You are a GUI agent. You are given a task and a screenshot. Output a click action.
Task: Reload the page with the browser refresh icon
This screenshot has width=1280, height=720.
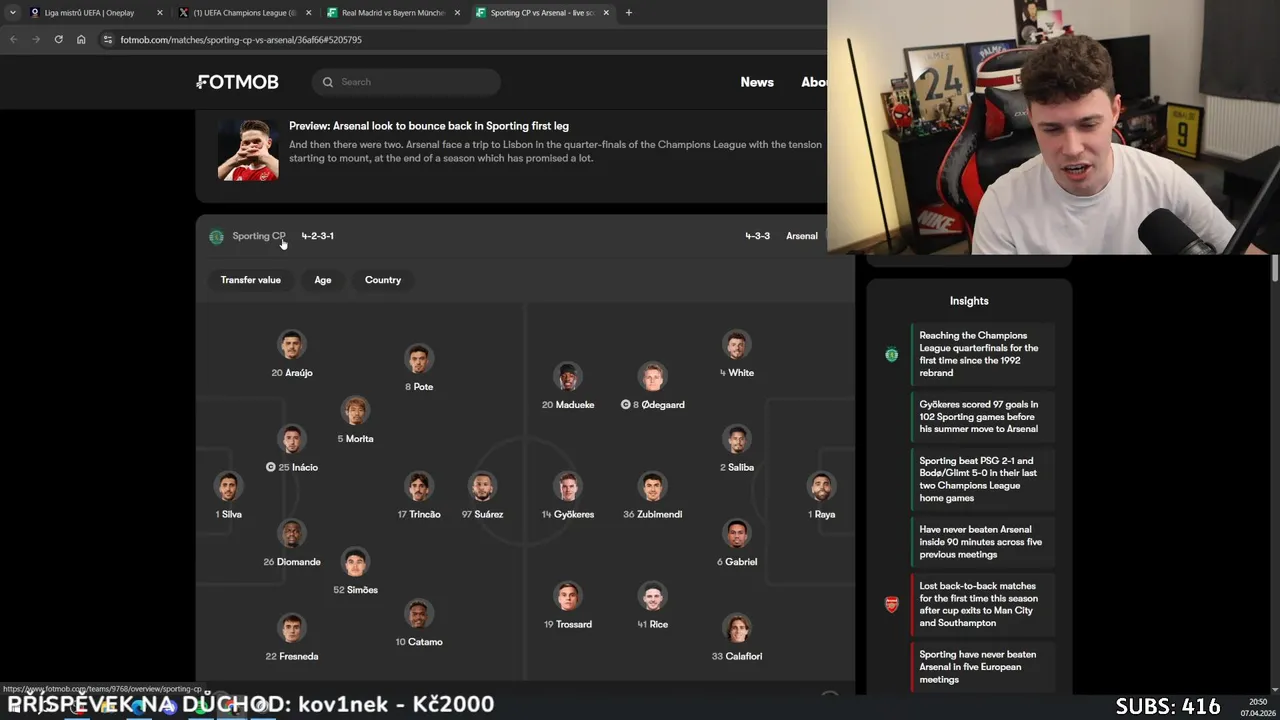pos(58,40)
